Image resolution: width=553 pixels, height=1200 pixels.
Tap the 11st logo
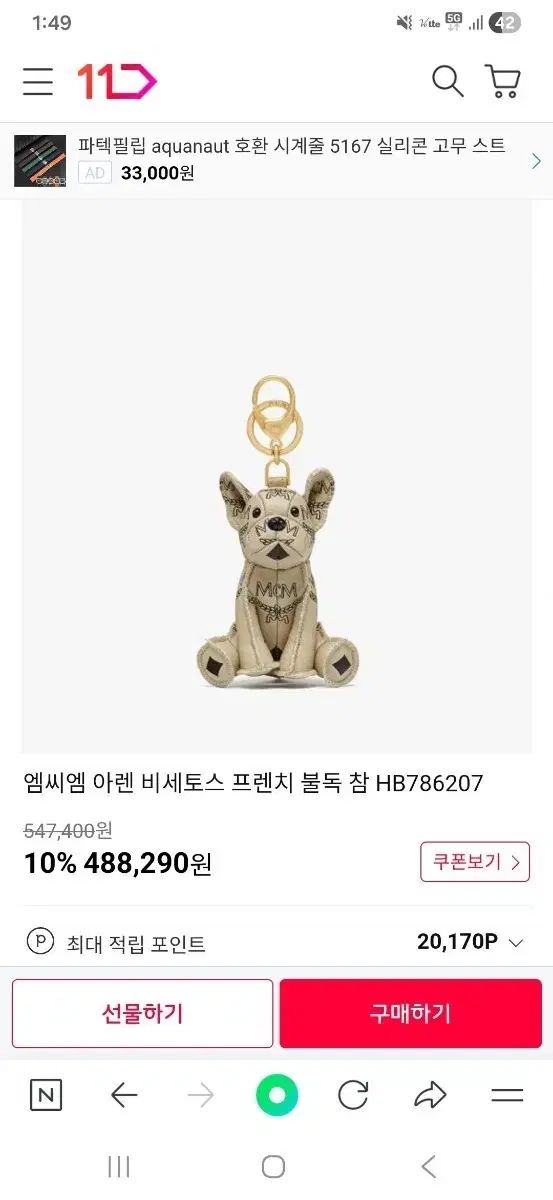(116, 82)
